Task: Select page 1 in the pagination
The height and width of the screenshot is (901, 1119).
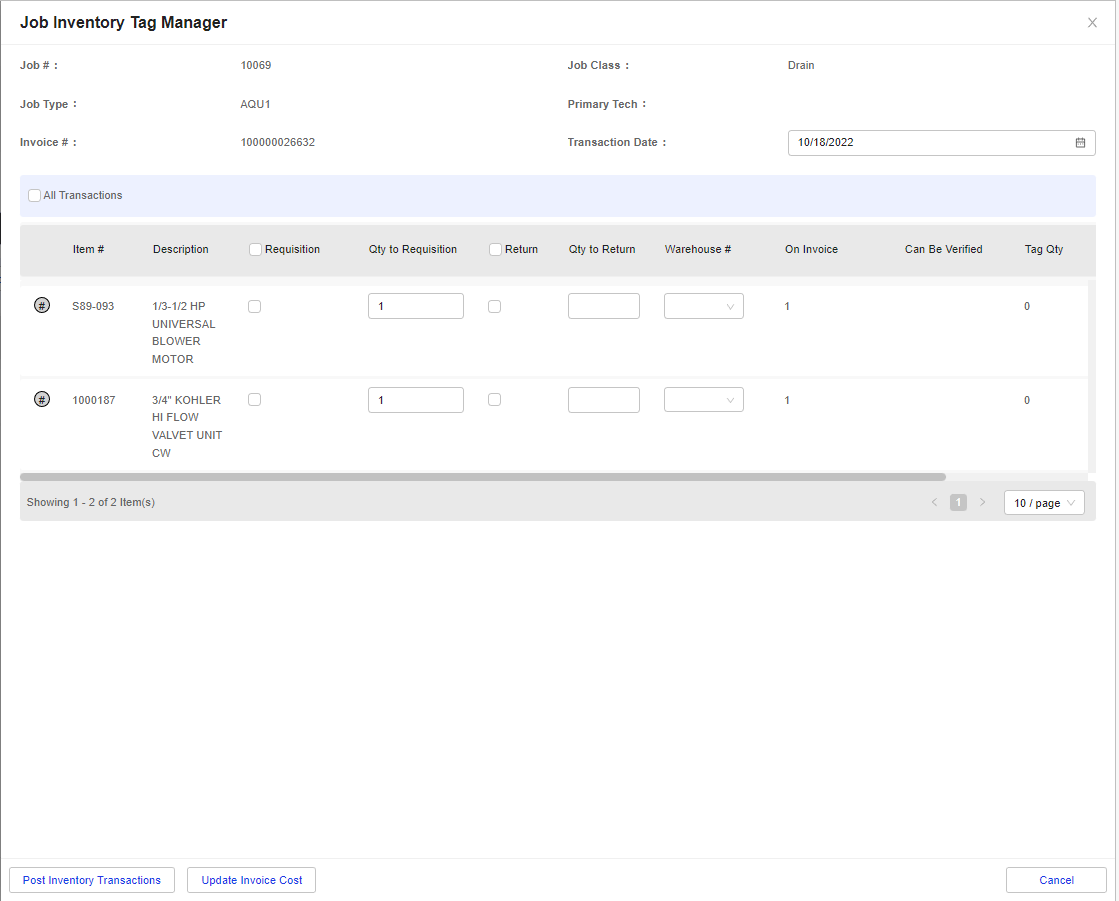Action: [x=958, y=502]
